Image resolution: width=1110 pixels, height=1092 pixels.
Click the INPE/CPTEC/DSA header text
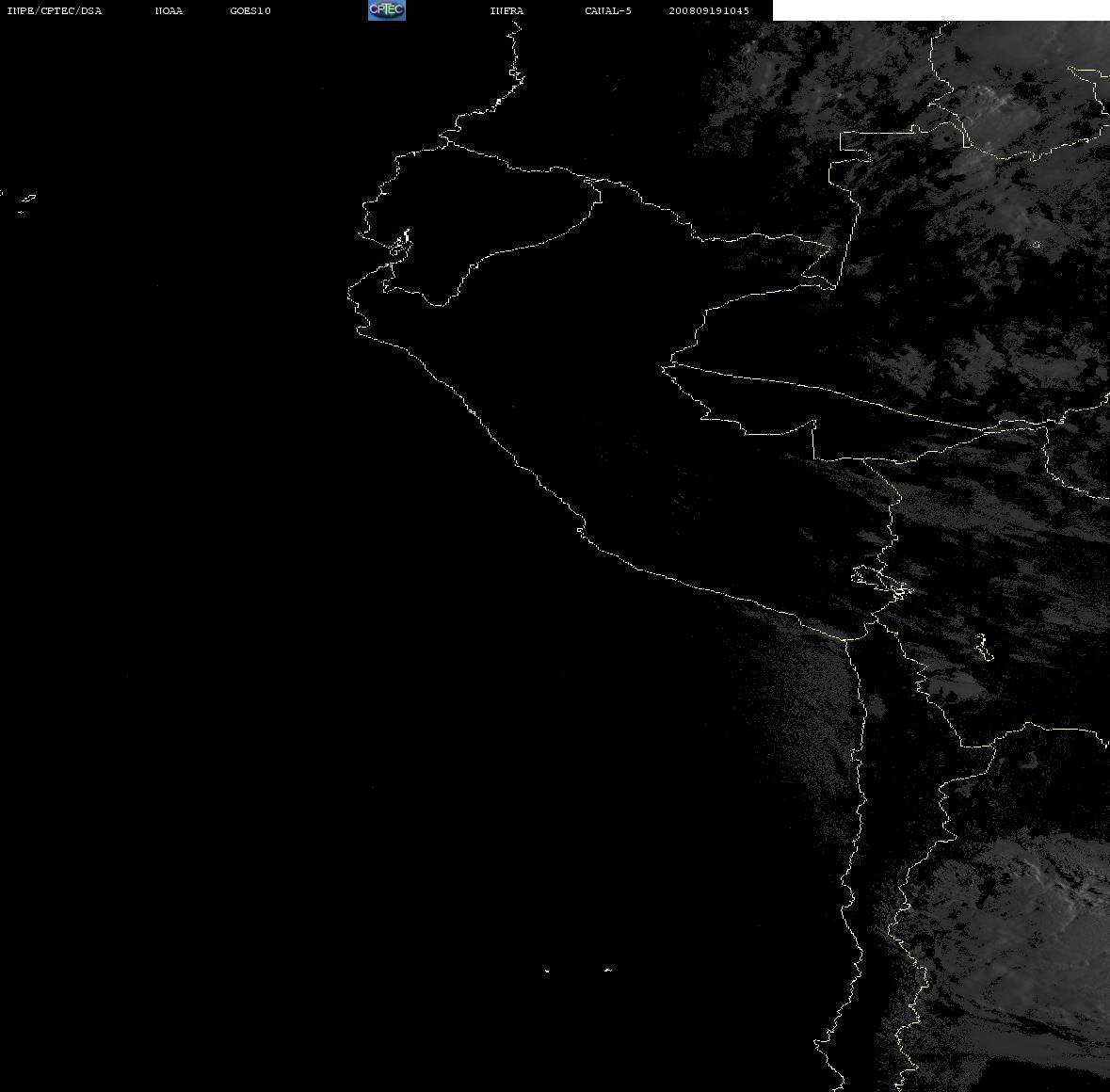[55, 10]
